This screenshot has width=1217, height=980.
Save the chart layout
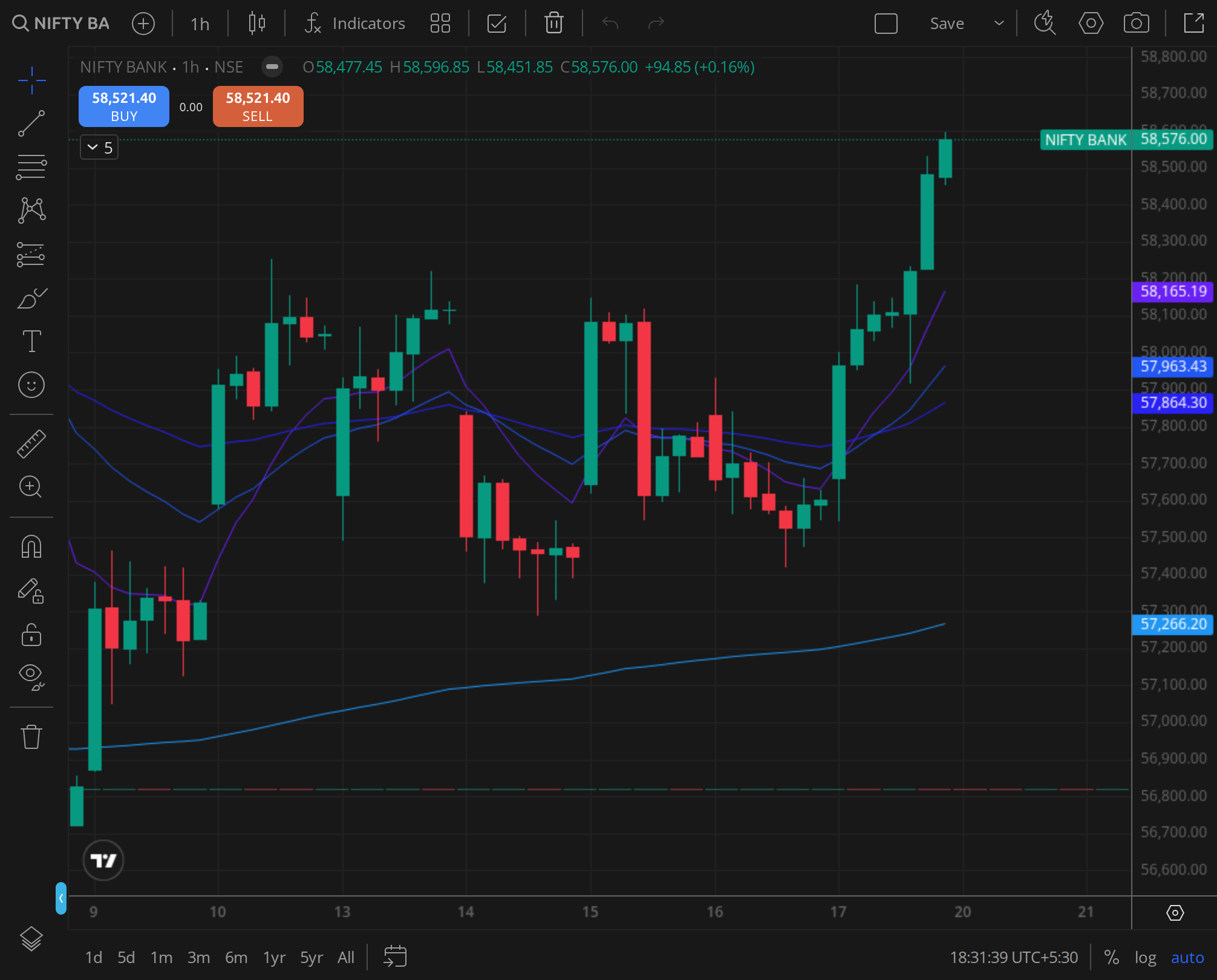pyautogui.click(x=947, y=24)
